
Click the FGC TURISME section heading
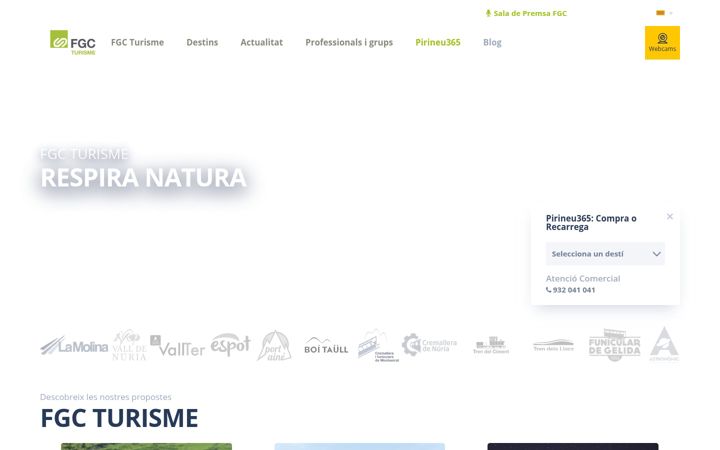pos(119,418)
